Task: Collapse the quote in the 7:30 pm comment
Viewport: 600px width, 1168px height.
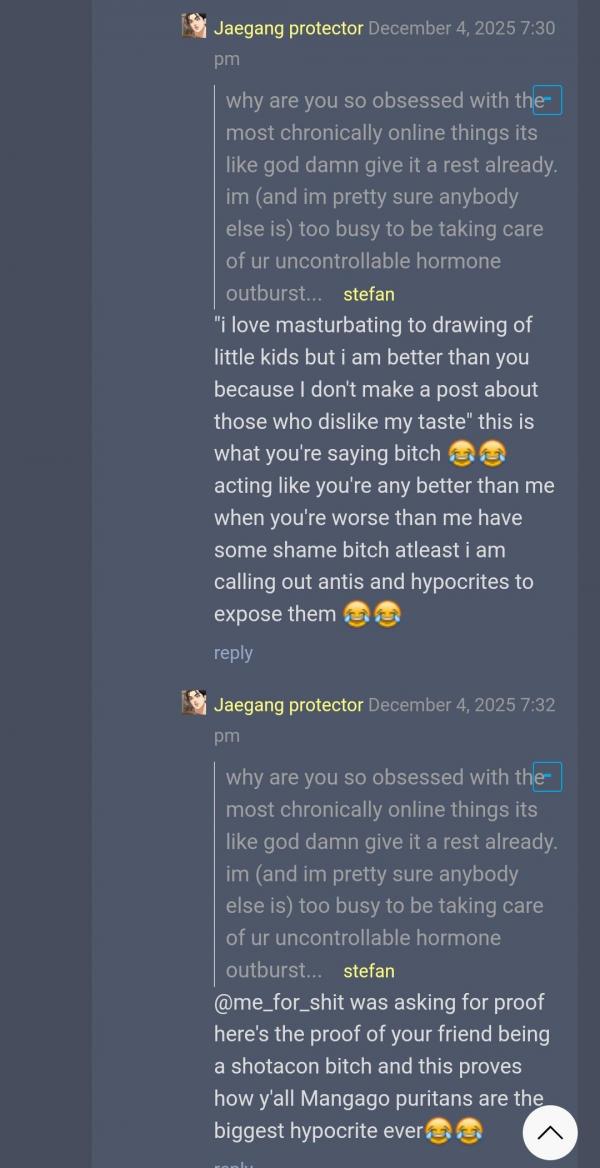Action: (547, 100)
